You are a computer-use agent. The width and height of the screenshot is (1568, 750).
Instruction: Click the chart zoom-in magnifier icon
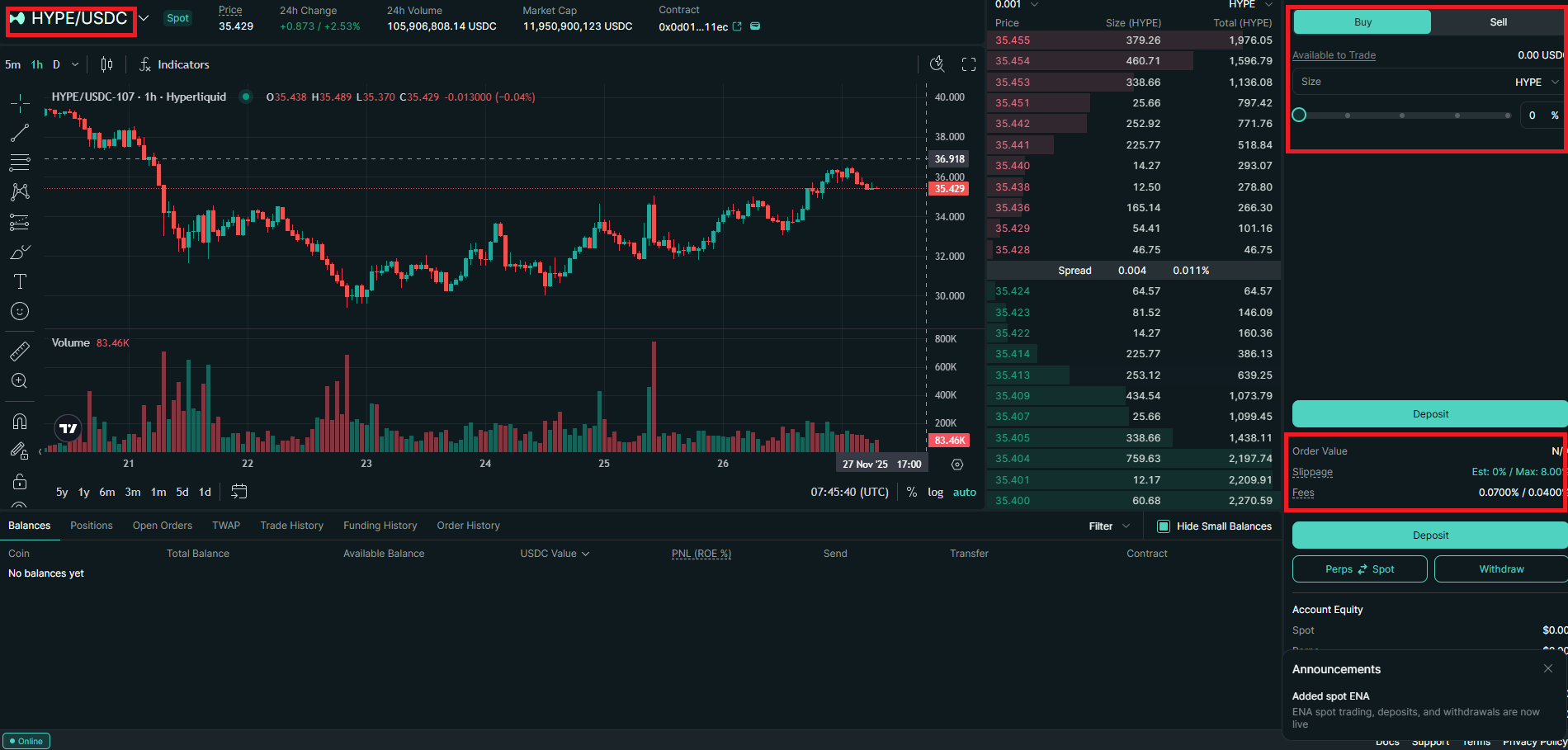point(20,381)
